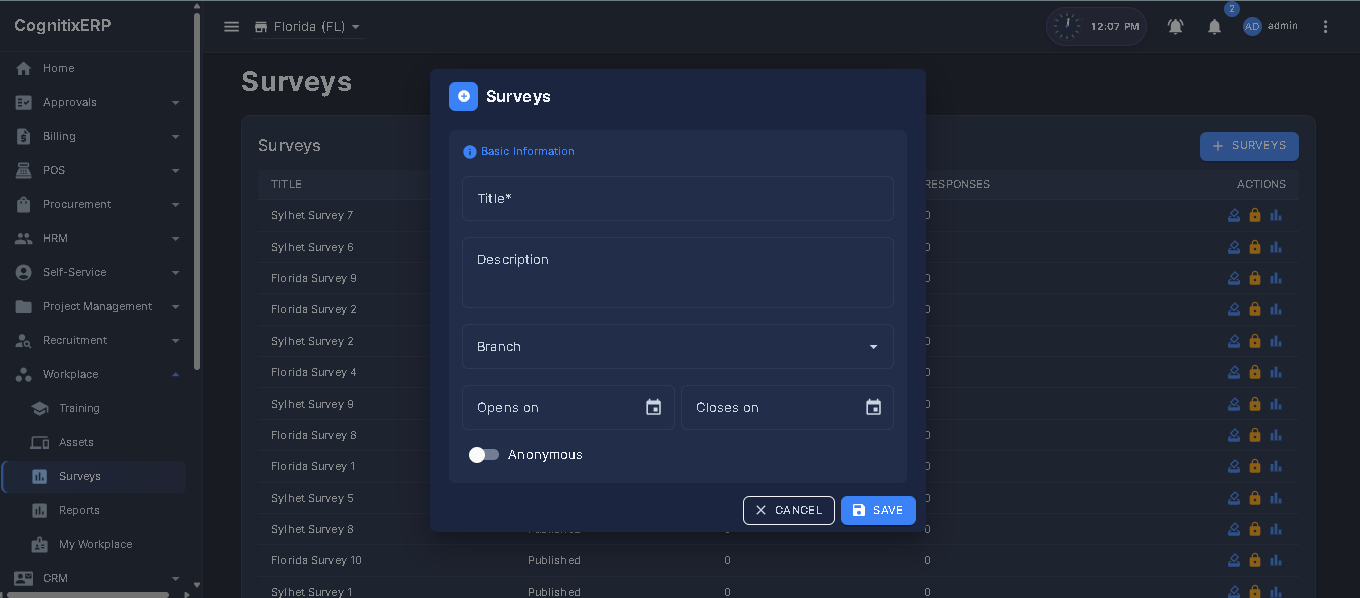This screenshot has width=1360, height=598.
Task: Click the Save button
Action: (878, 510)
